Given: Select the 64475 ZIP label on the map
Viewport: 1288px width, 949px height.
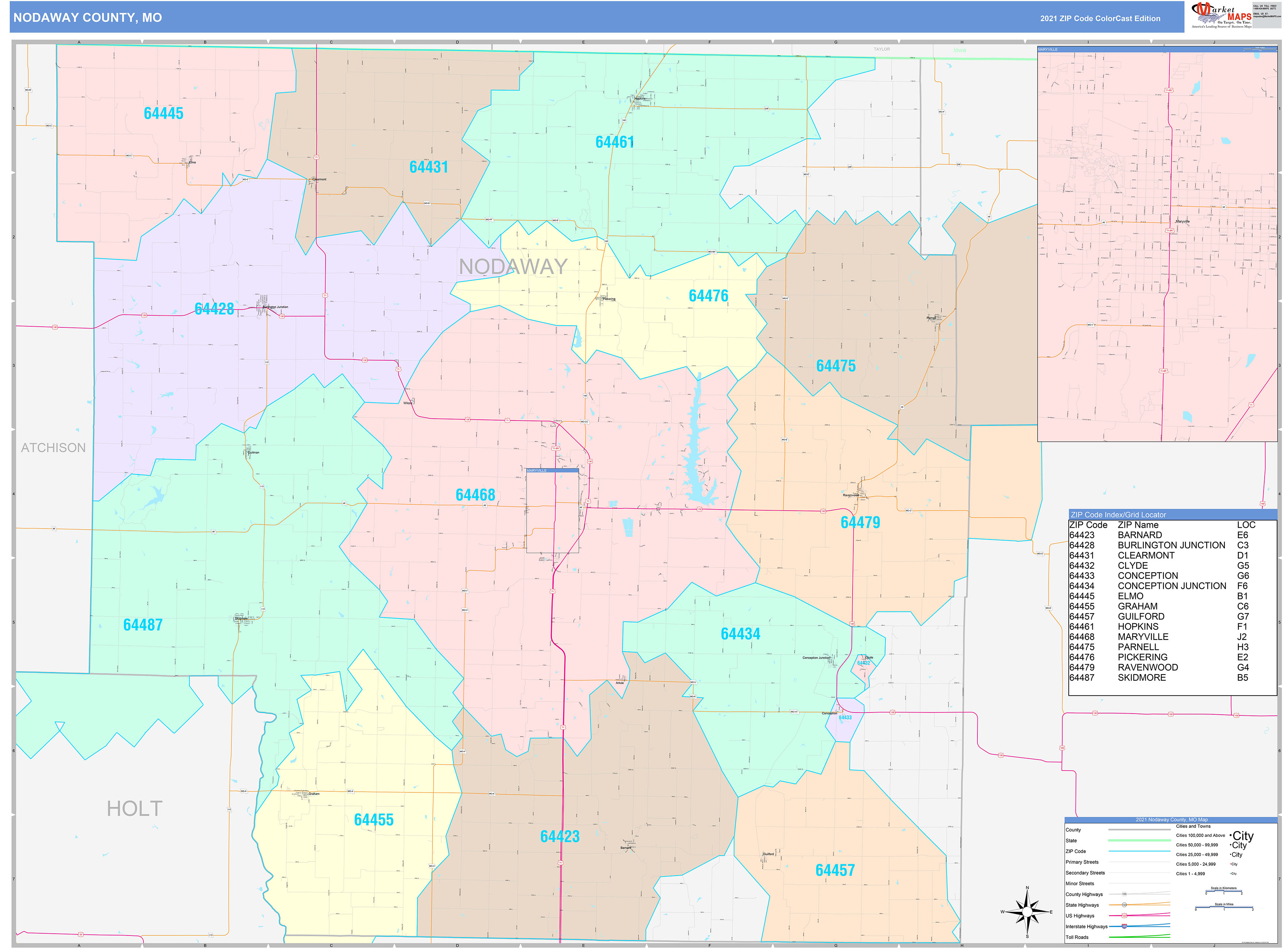Looking at the screenshot, I should [x=836, y=366].
